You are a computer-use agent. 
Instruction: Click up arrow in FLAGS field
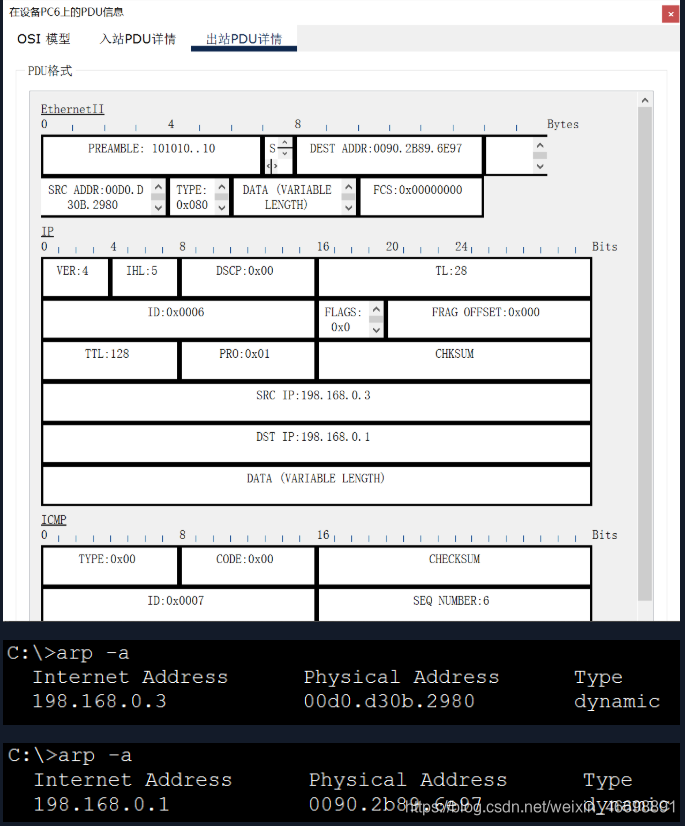tap(376, 309)
